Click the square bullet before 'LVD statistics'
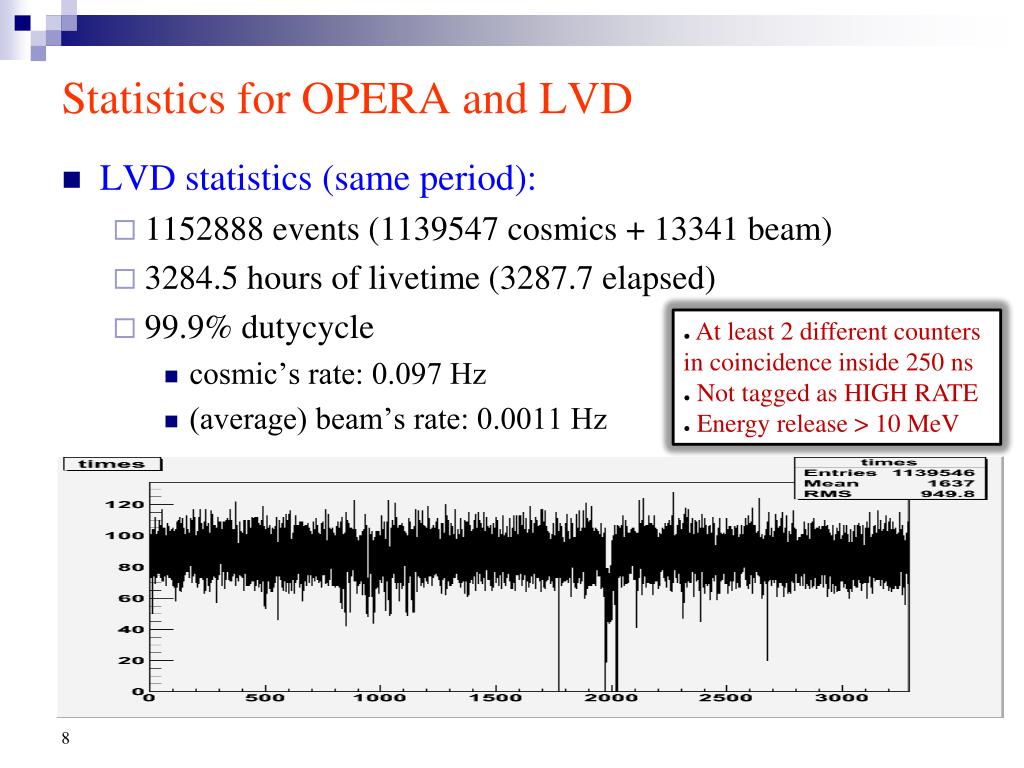 [72, 180]
